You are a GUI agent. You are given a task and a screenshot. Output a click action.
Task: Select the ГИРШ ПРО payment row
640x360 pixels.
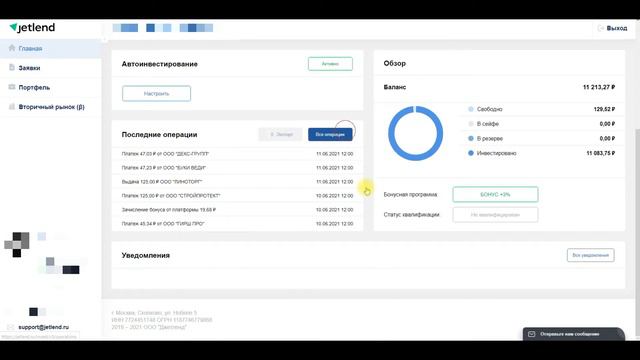pyautogui.click(x=237, y=224)
